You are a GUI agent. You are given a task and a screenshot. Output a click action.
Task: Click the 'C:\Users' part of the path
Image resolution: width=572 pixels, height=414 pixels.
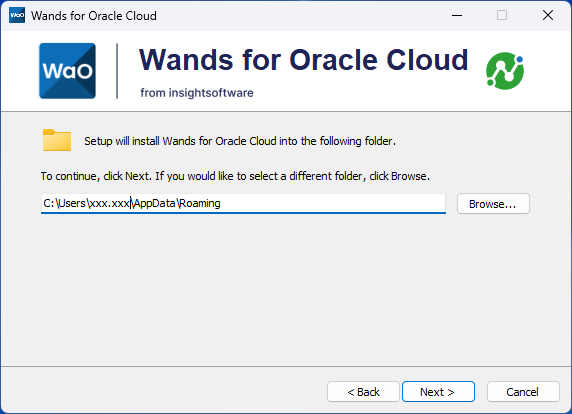click(64, 203)
